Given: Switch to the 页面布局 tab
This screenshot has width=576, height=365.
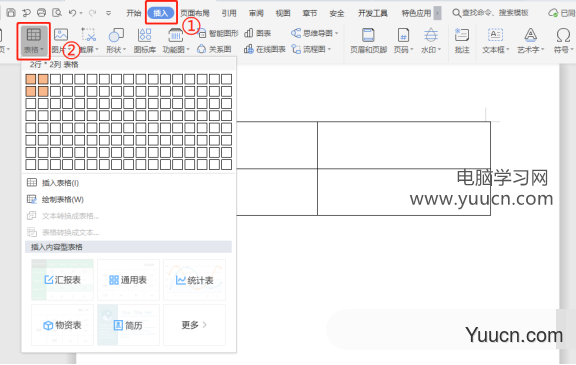Looking at the screenshot, I should pos(195,13).
